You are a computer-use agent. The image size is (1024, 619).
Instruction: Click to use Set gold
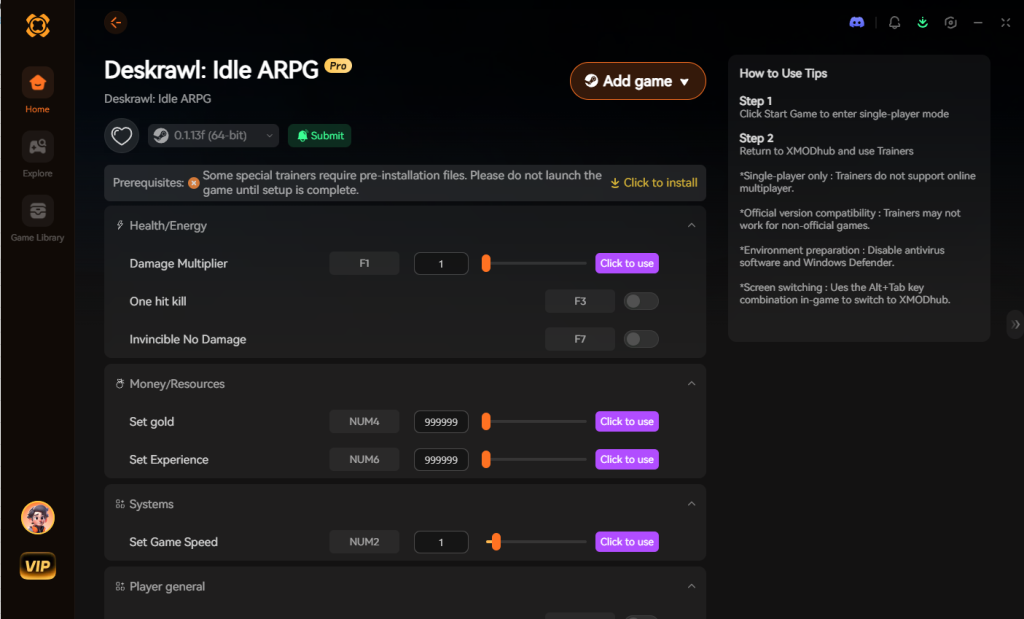(x=627, y=421)
